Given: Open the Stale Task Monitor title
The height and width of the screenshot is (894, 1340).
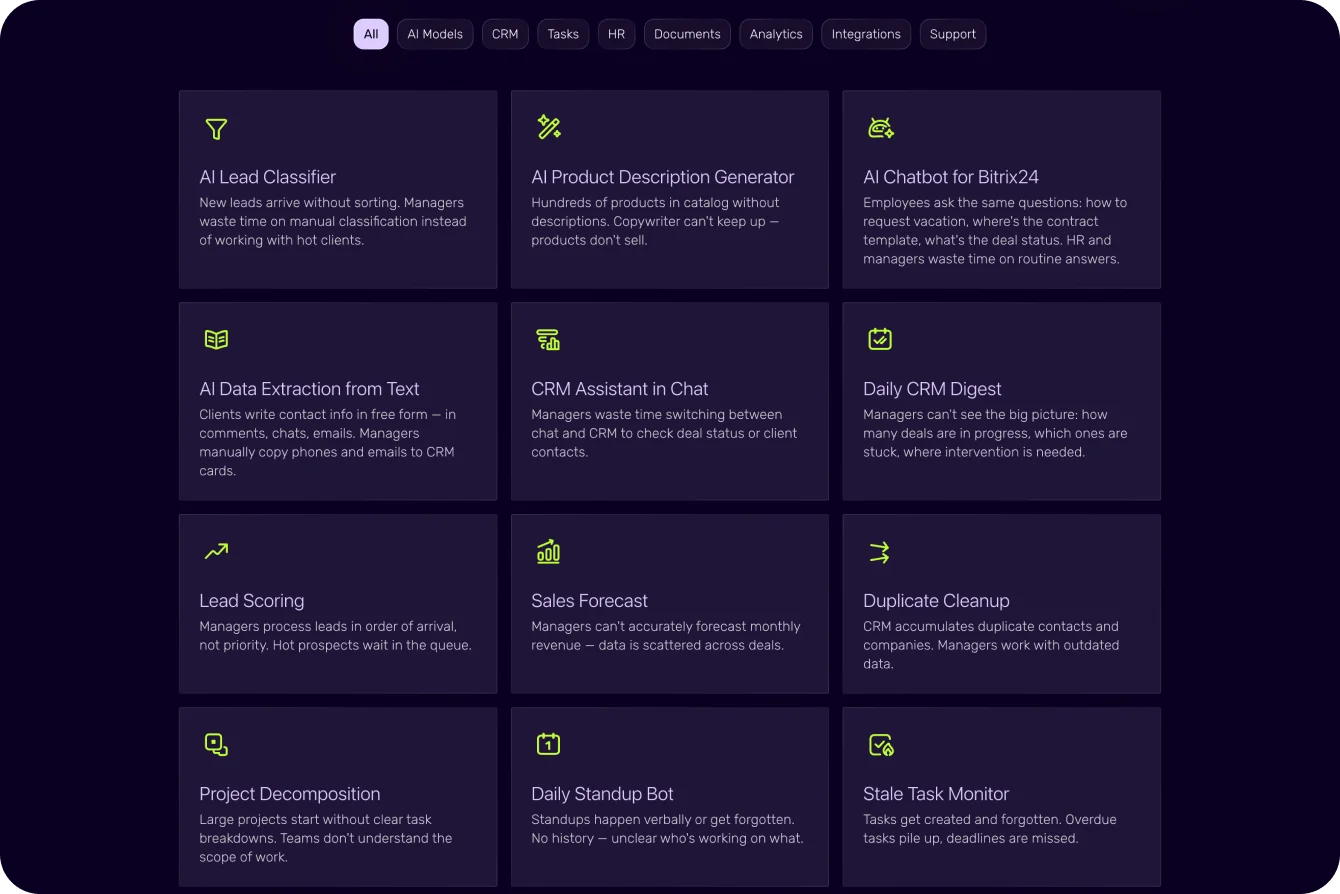Looking at the screenshot, I should [936, 794].
